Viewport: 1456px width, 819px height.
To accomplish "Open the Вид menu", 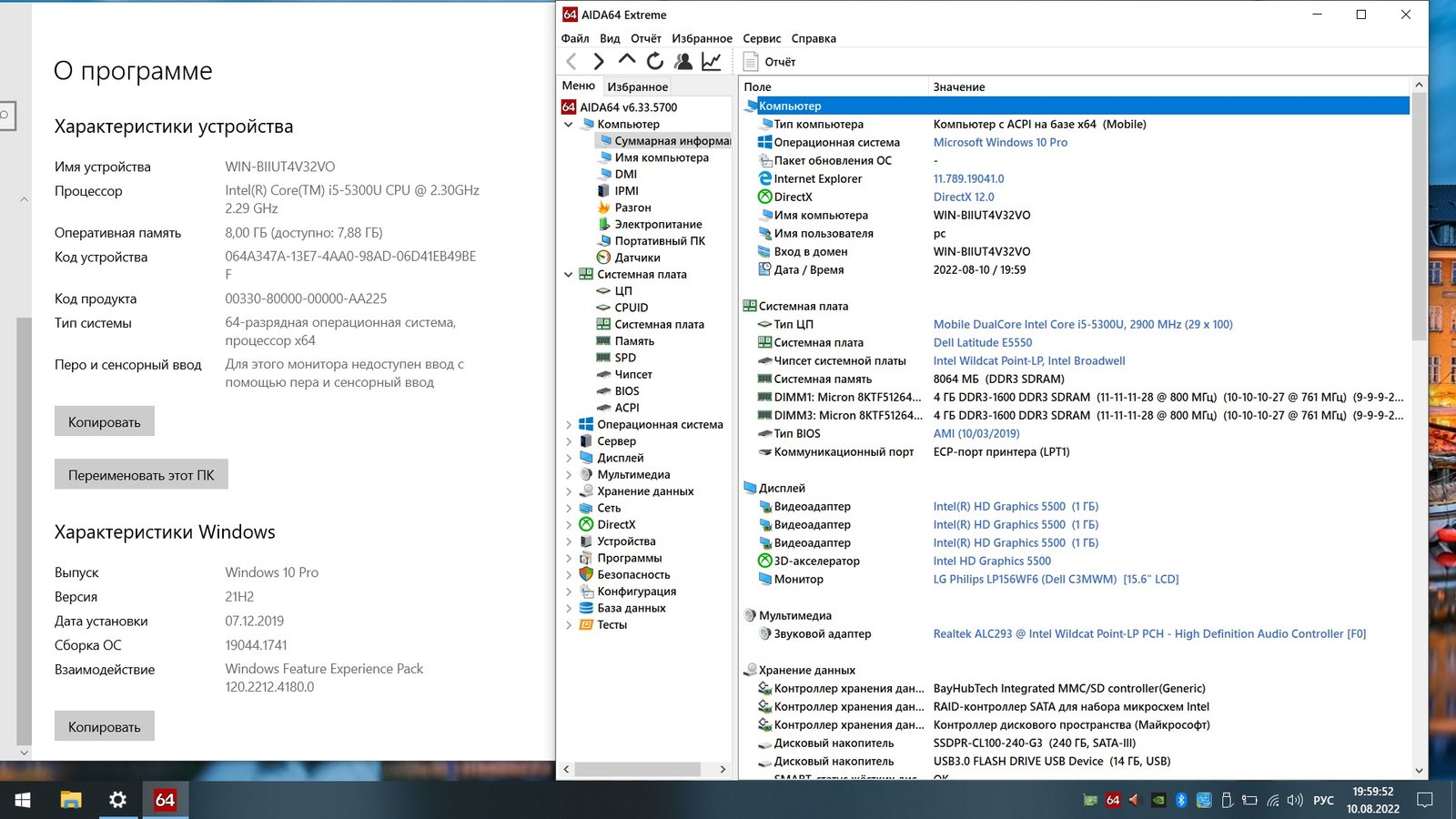I will [x=610, y=38].
